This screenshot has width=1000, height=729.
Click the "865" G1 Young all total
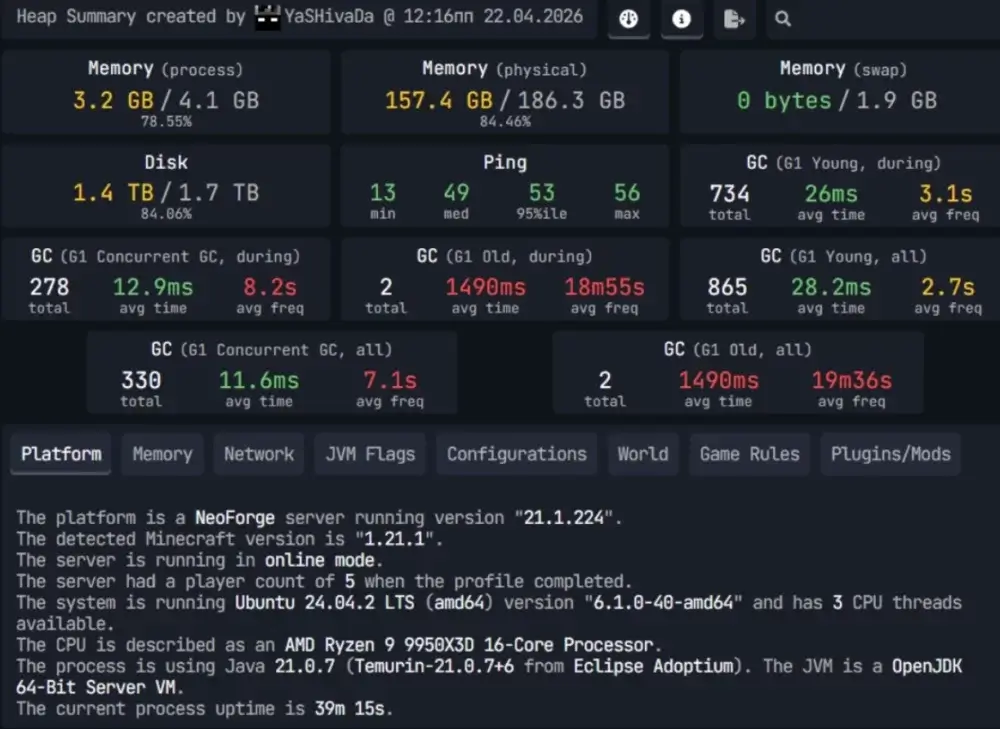pos(727,287)
